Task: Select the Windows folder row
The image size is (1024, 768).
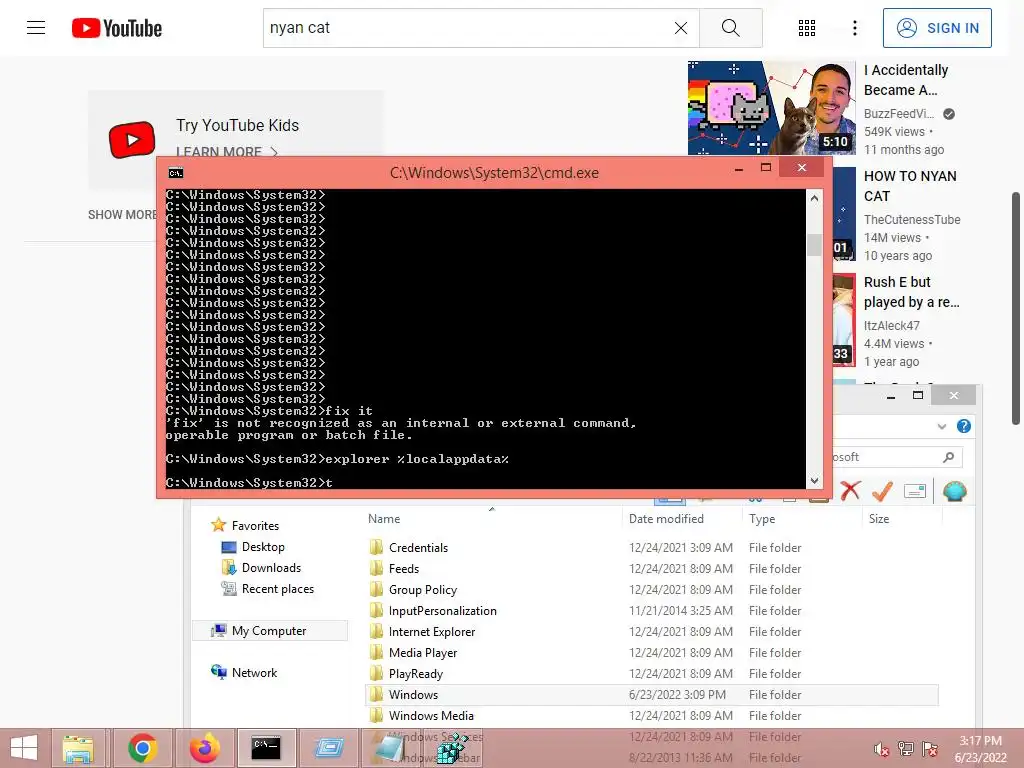Action: (x=652, y=694)
